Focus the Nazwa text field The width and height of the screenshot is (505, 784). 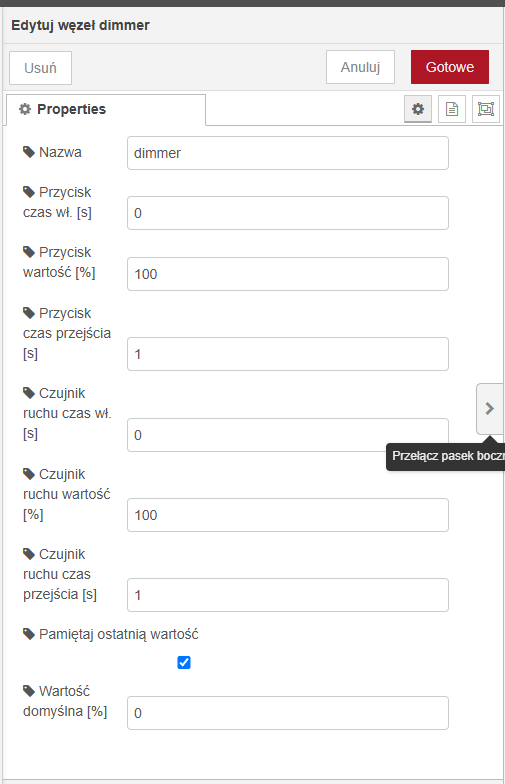click(288, 153)
